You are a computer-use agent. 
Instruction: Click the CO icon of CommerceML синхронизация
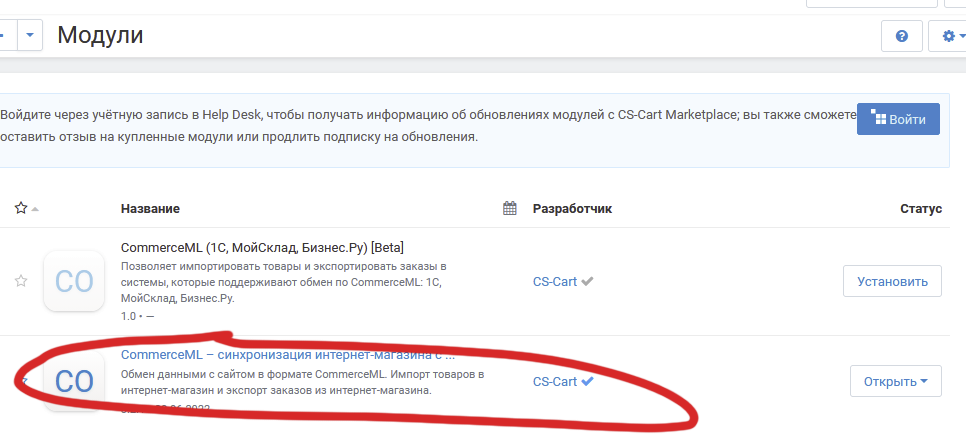click(x=74, y=381)
